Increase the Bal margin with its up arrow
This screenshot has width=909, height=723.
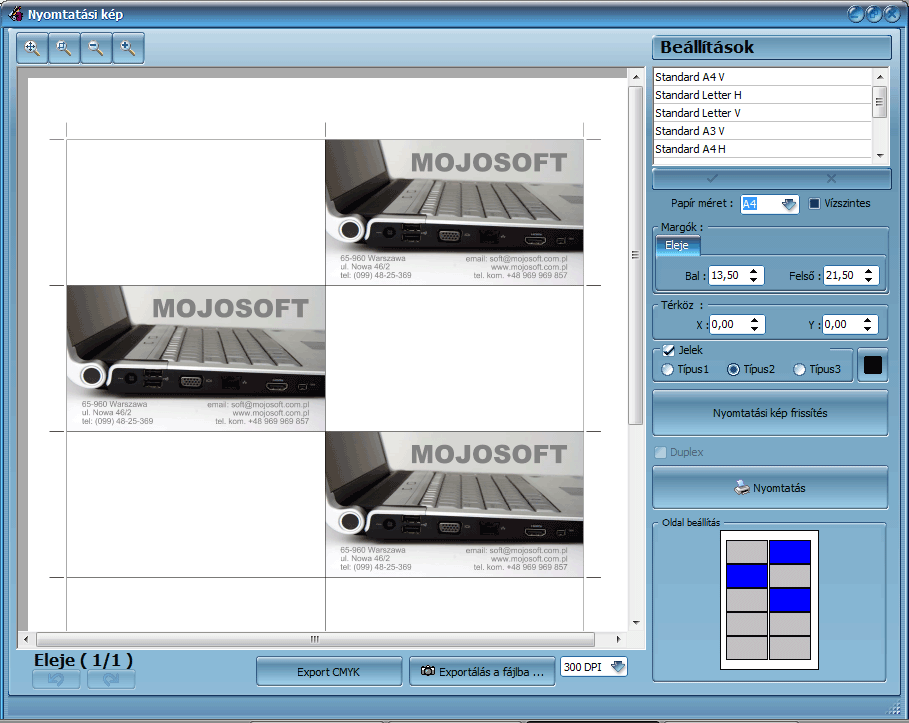click(x=753, y=271)
